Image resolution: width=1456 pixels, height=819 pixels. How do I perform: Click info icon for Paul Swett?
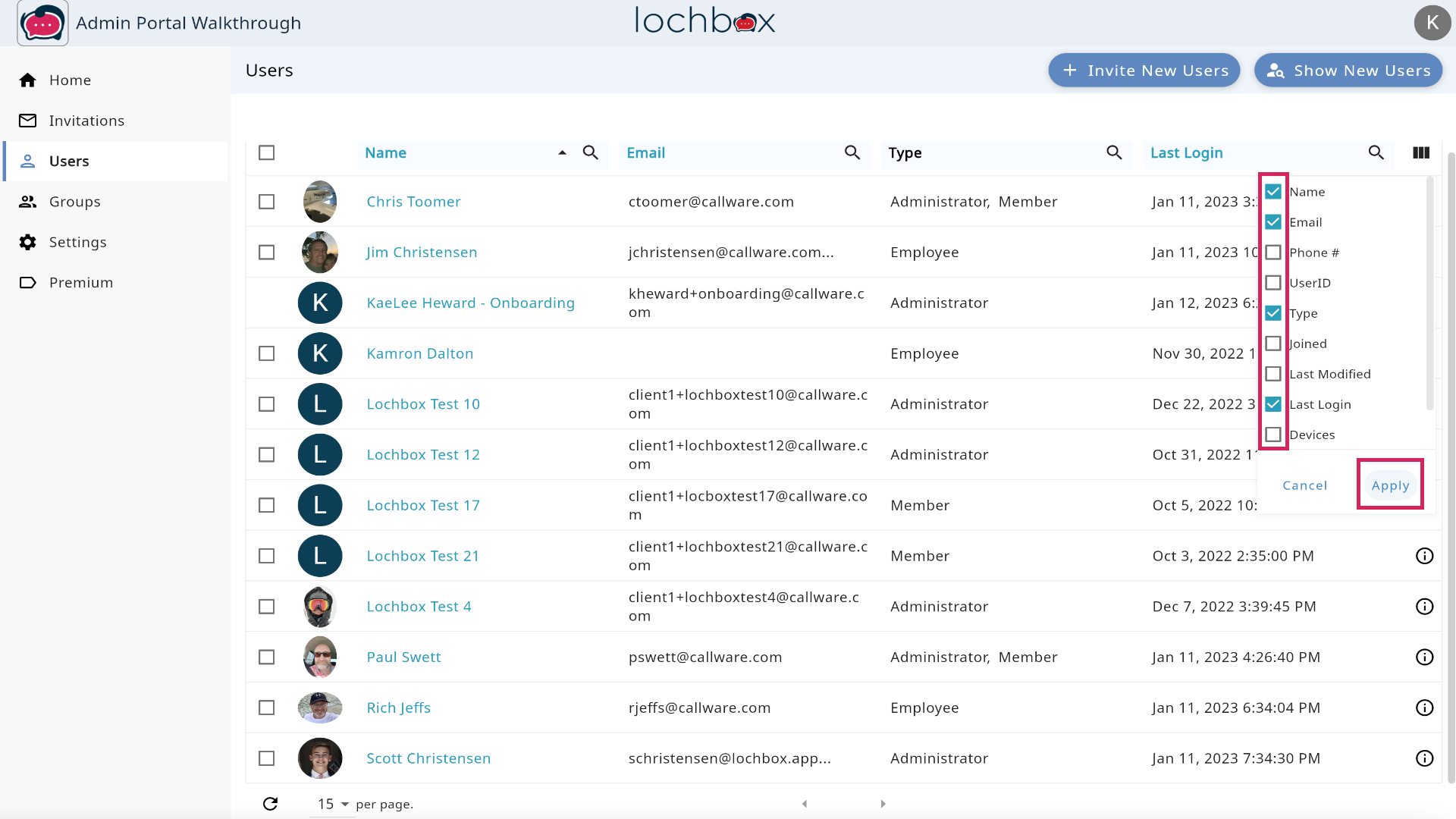pos(1424,657)
